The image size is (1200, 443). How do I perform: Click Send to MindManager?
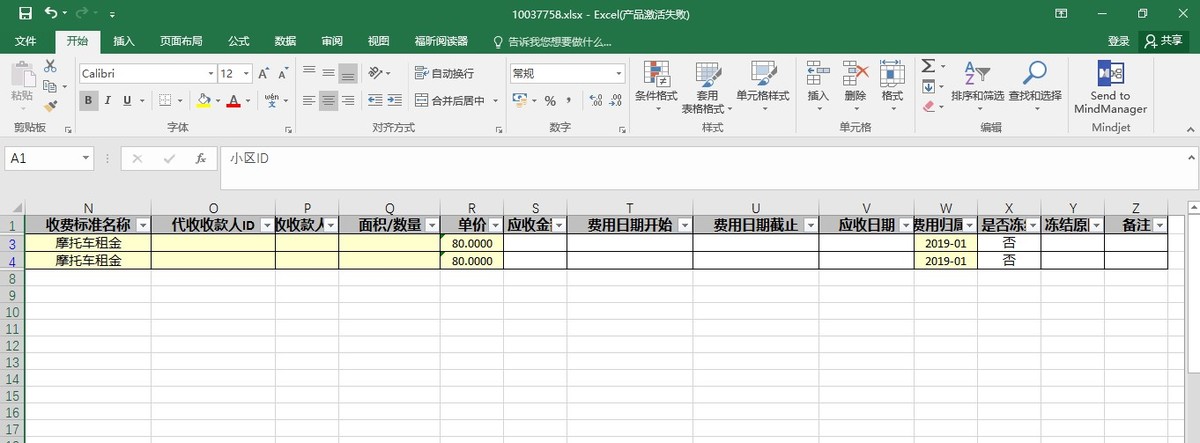(x=1110, y=88)
